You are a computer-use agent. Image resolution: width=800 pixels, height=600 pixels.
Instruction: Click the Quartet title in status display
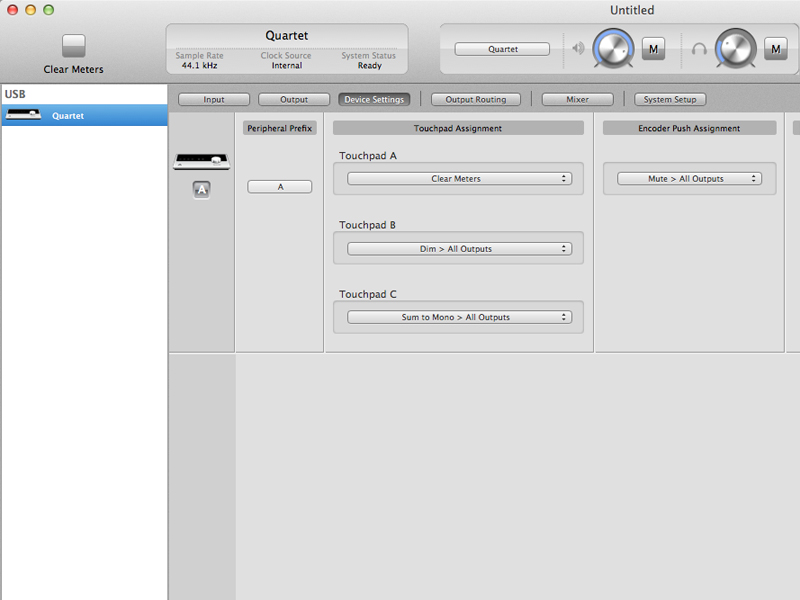click(x=287, y=36)
